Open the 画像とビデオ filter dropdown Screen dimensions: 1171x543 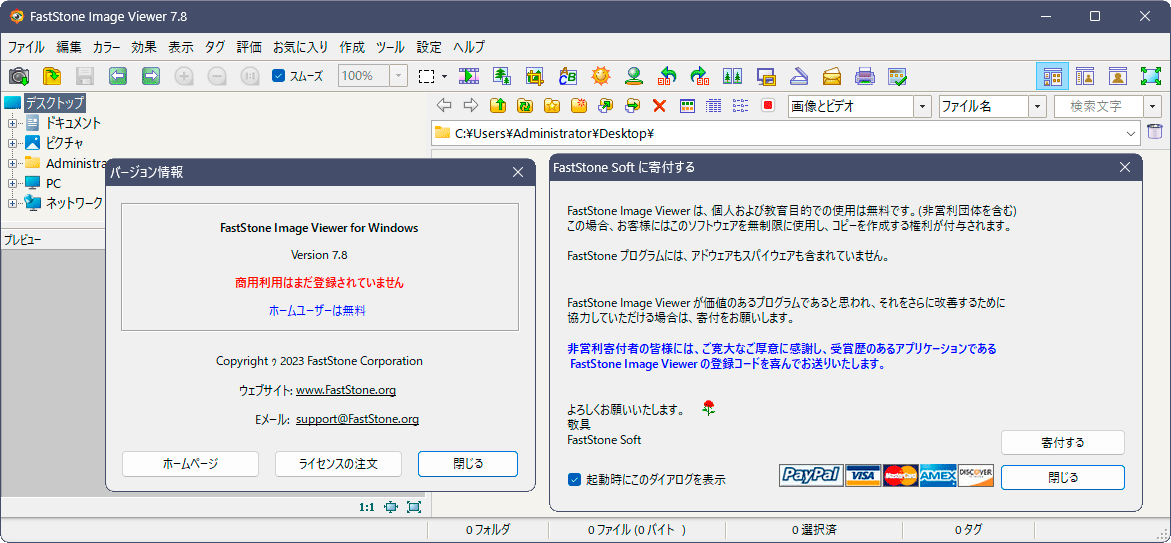tap(923, 106)
